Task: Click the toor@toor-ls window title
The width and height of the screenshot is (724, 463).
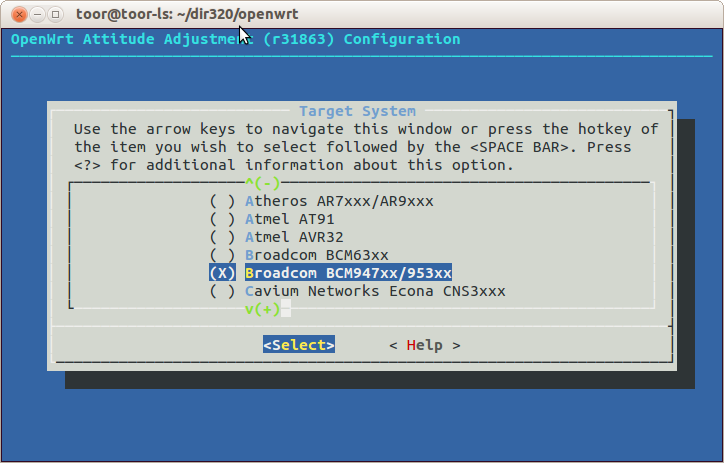Action: coord(187,14)
